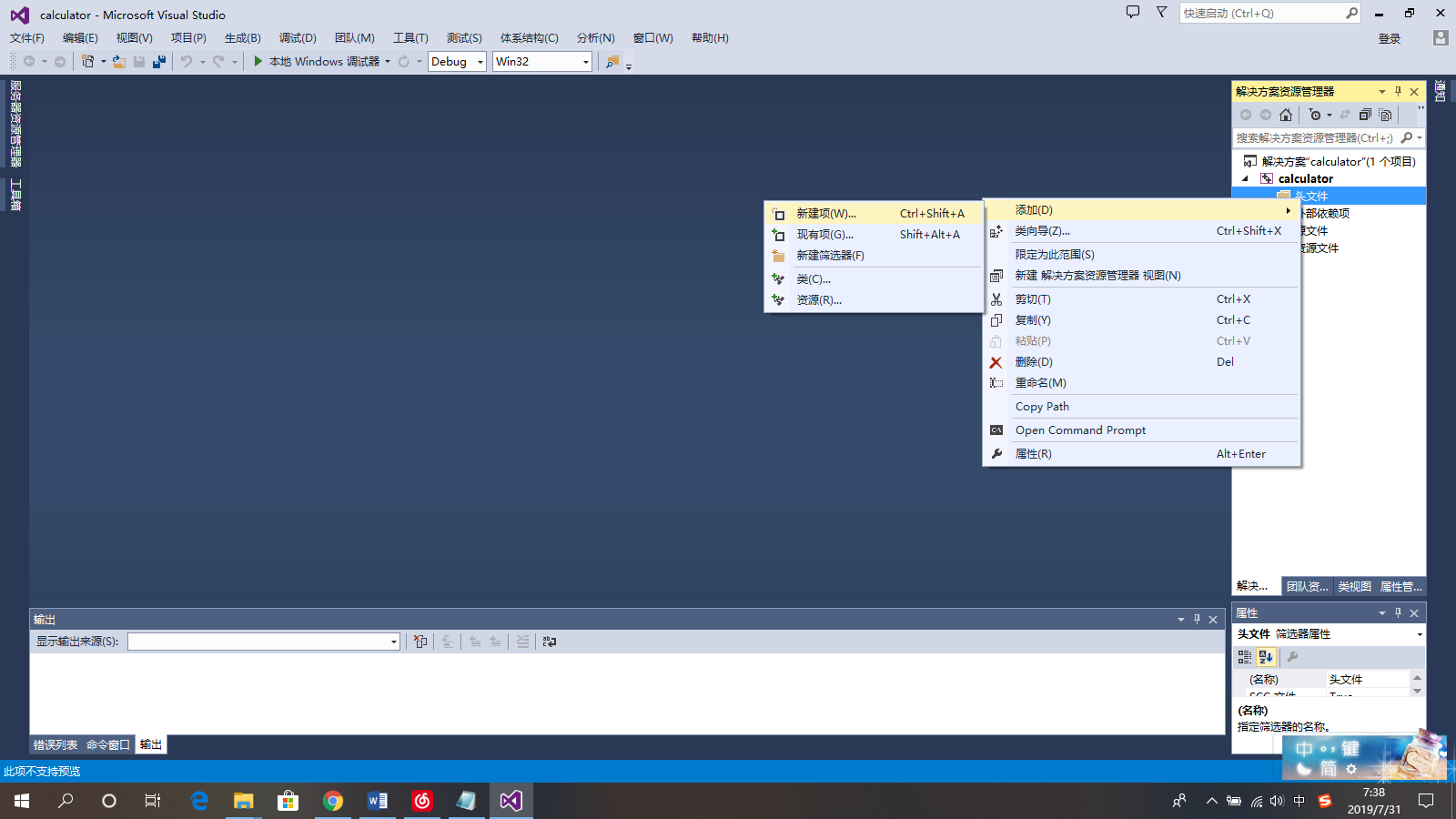Click the 登录 button
The image size is (1456, 819).
click(1390, 38)
